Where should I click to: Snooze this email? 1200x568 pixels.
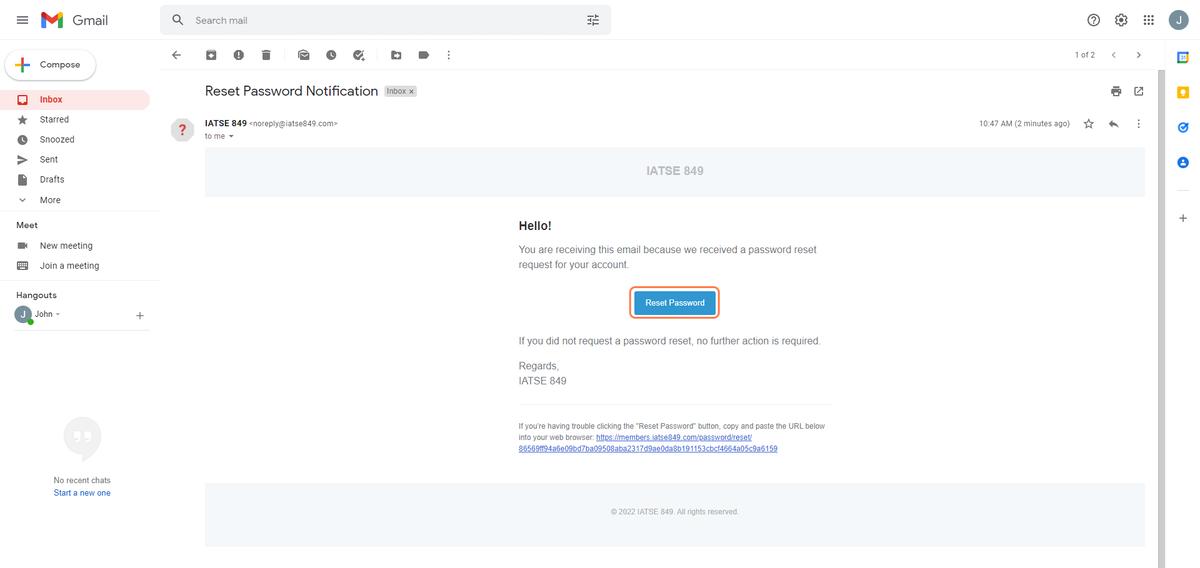click(330, 55)
